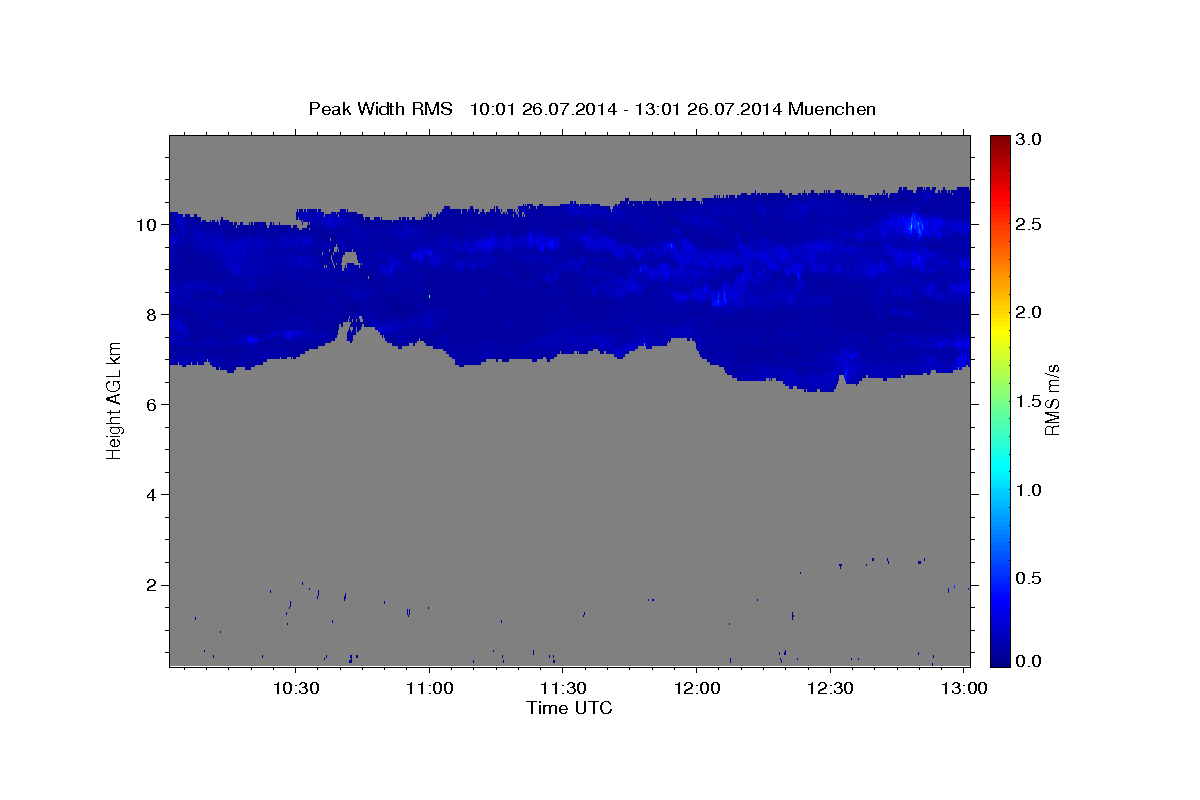Click the 'Height AGL km' axis label
The width and height of the screenshot is (1200, 800).
[x=114, y=399]
